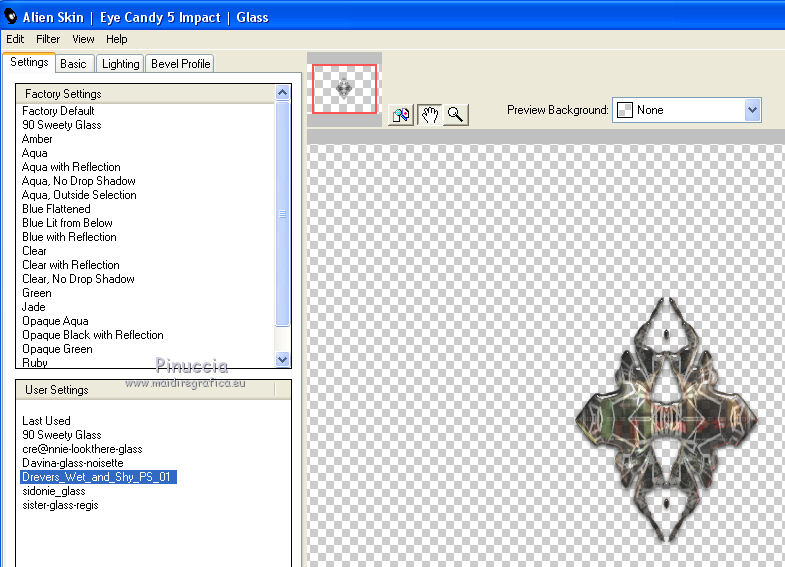The width and height of the screenshot is (785, 567).
Task: Select 90 Sweety Glass below Last Used
Action: click(62, 435)
